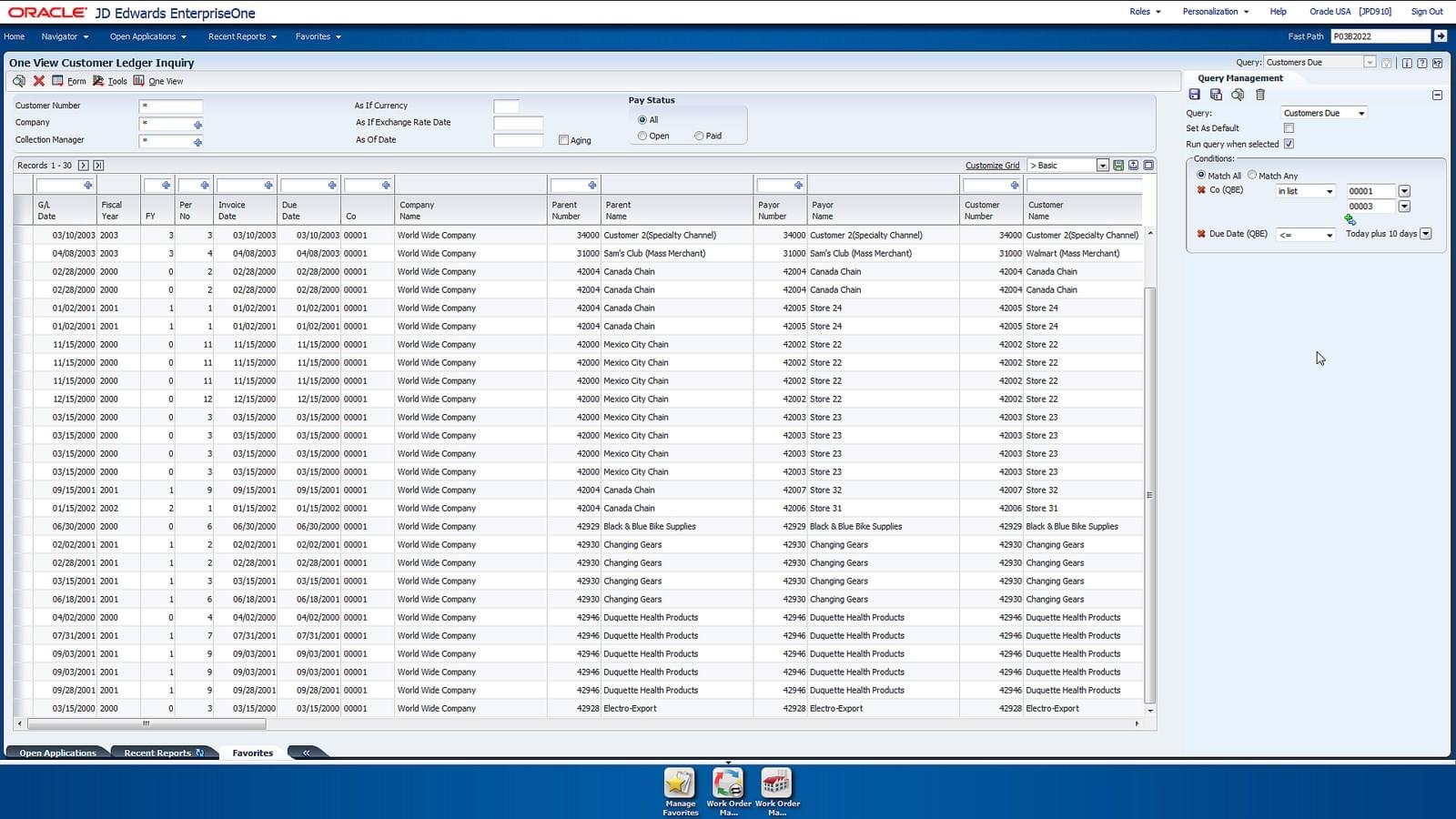Screen dimensions: 1456x819
Task: Click the Sign Out link
Action: [x=1427, y=11]
